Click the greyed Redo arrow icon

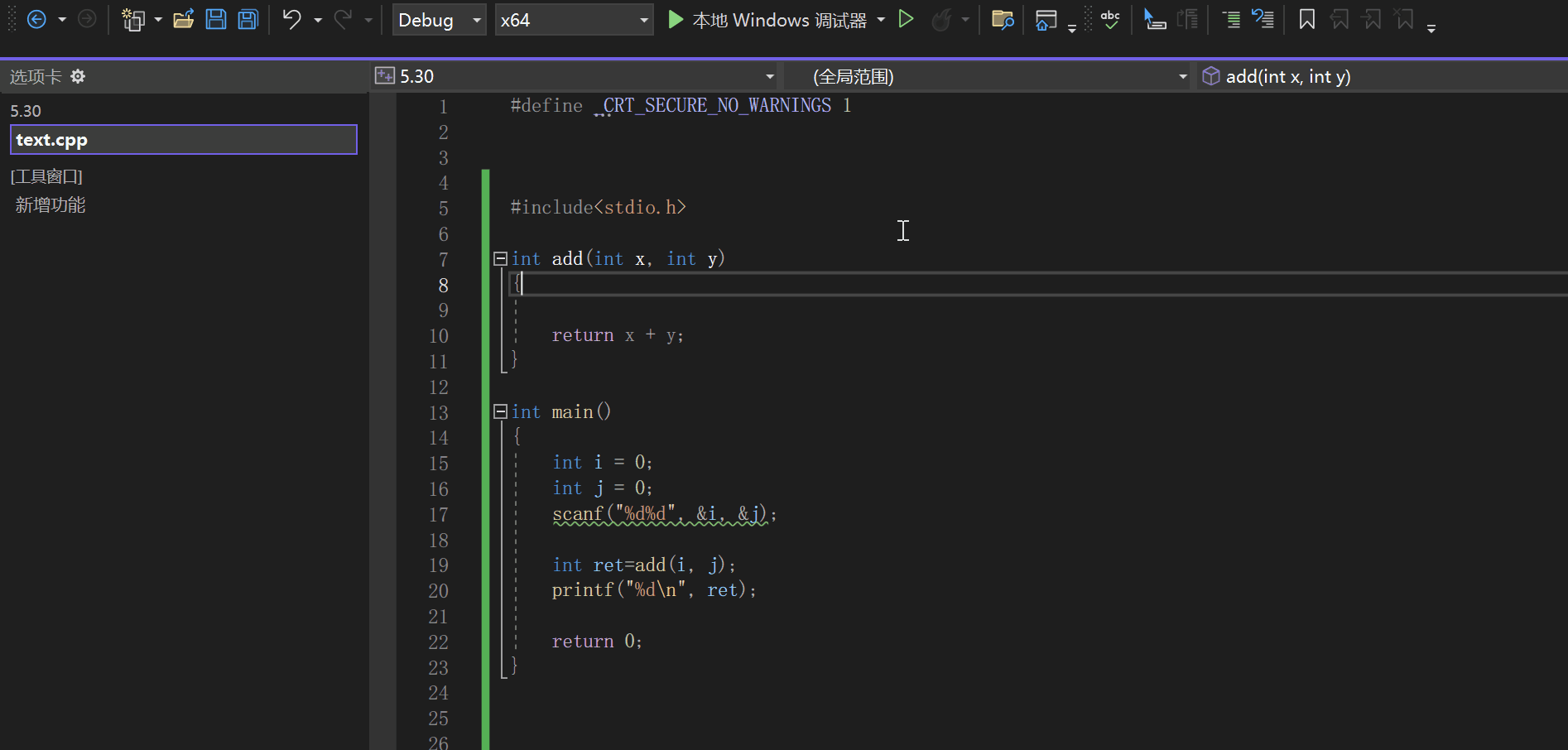click(342, 19)
